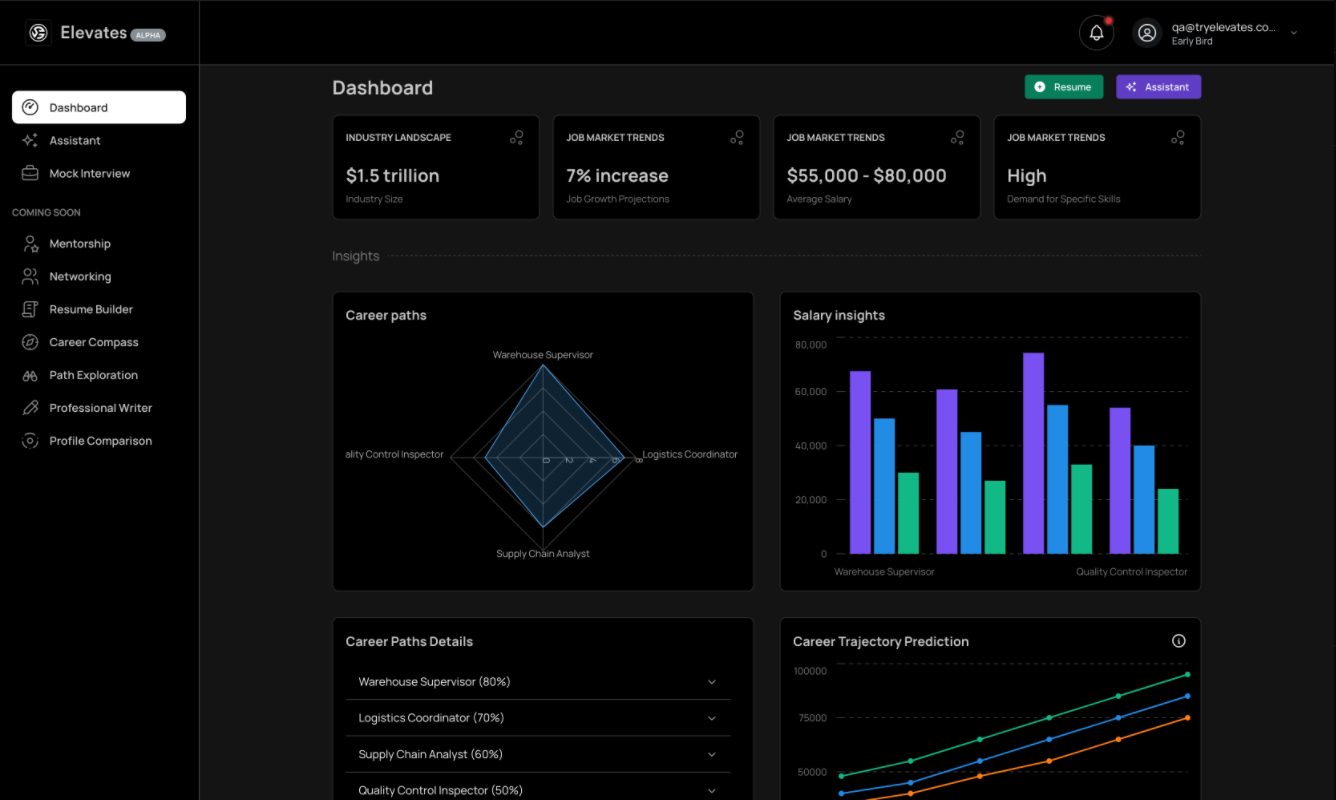Open Assistant label in the sidebar
The width and height of the screenshot is (1336, 800).
75,141
